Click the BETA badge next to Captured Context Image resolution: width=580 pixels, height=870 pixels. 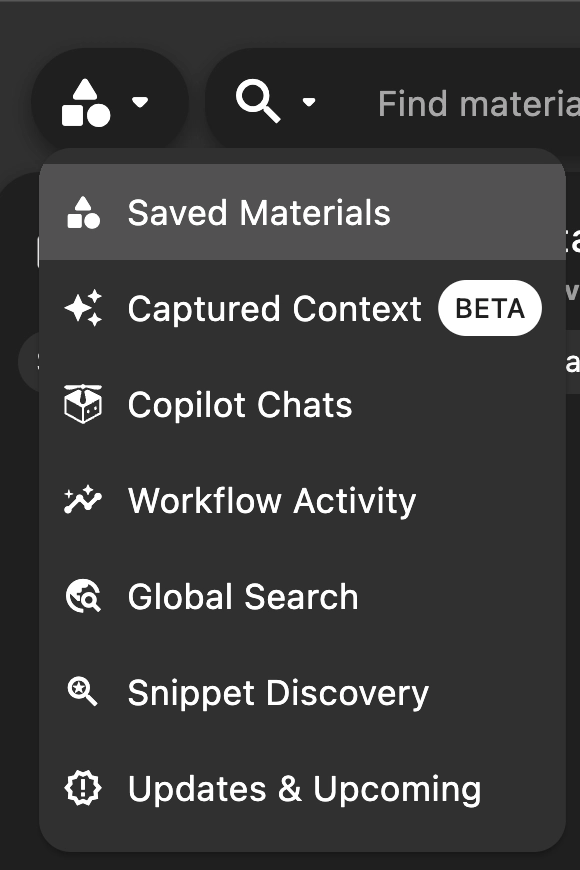489,308
